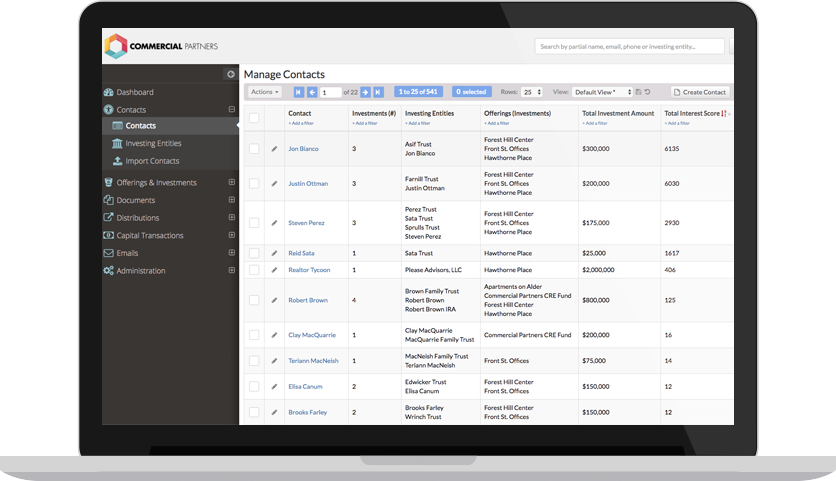Expand the Distributions section

point(231,218)
